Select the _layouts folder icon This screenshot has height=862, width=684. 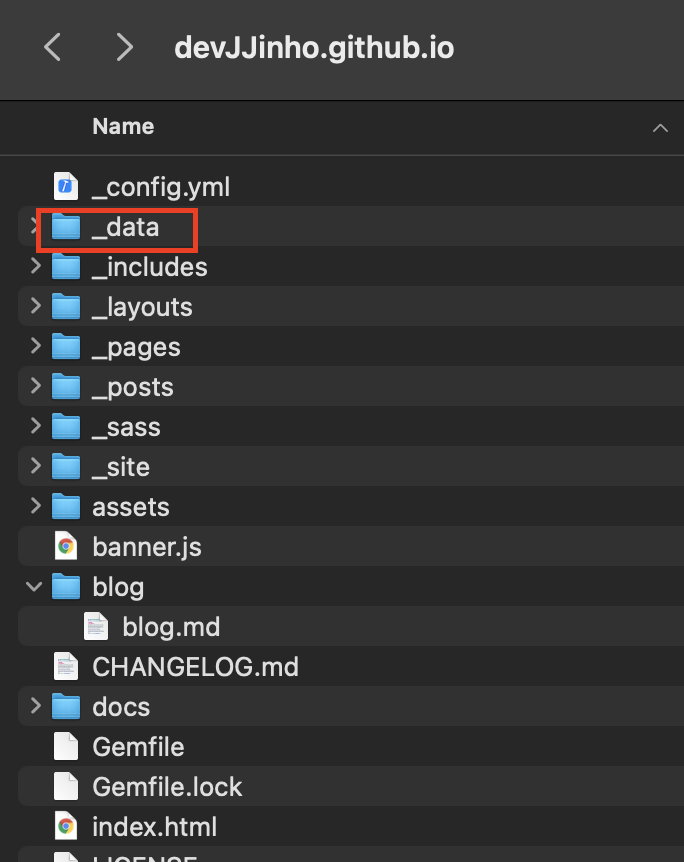pyautogui.click(x=66, y=307)
